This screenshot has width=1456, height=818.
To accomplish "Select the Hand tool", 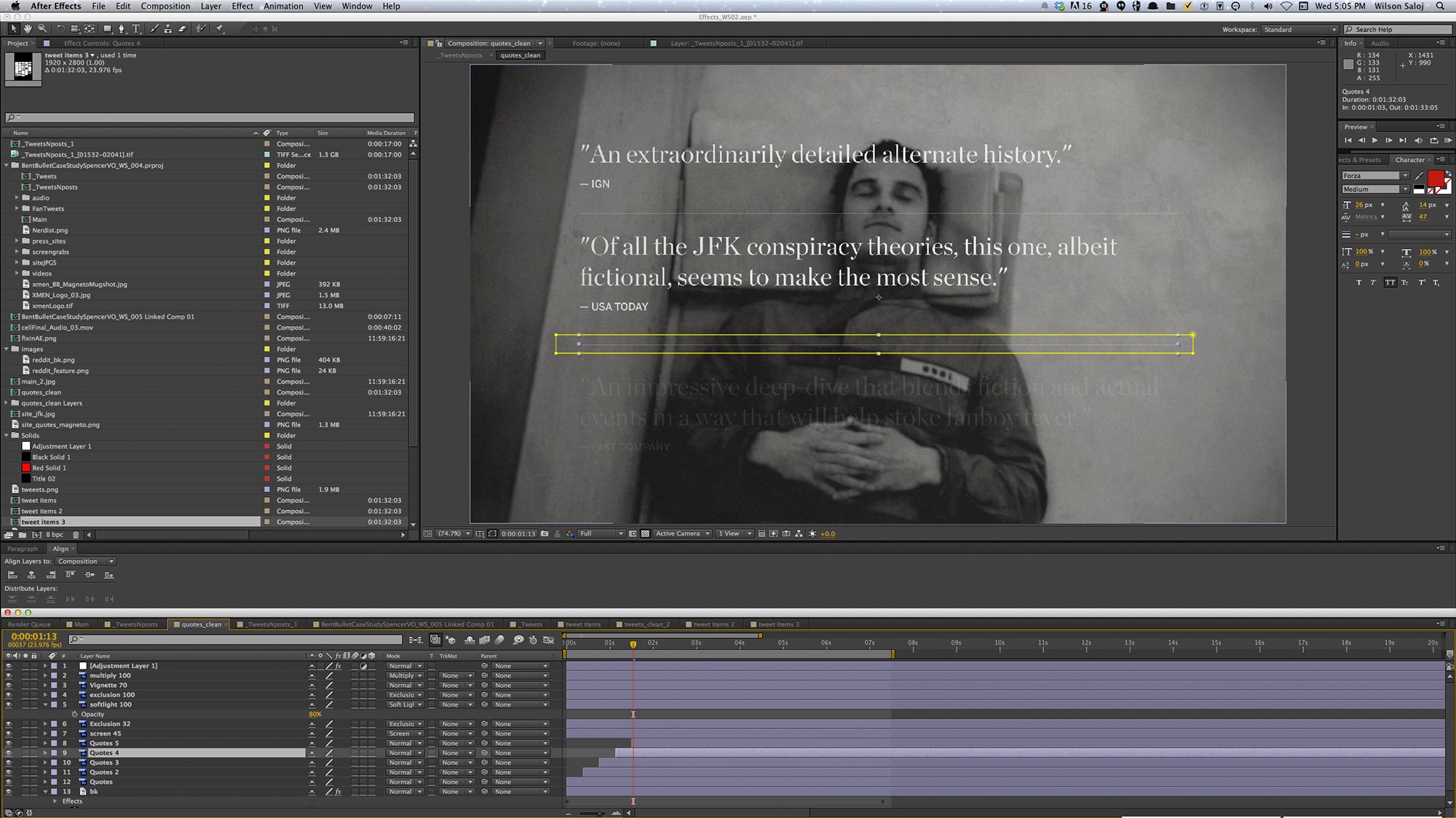I will (27, 29).
